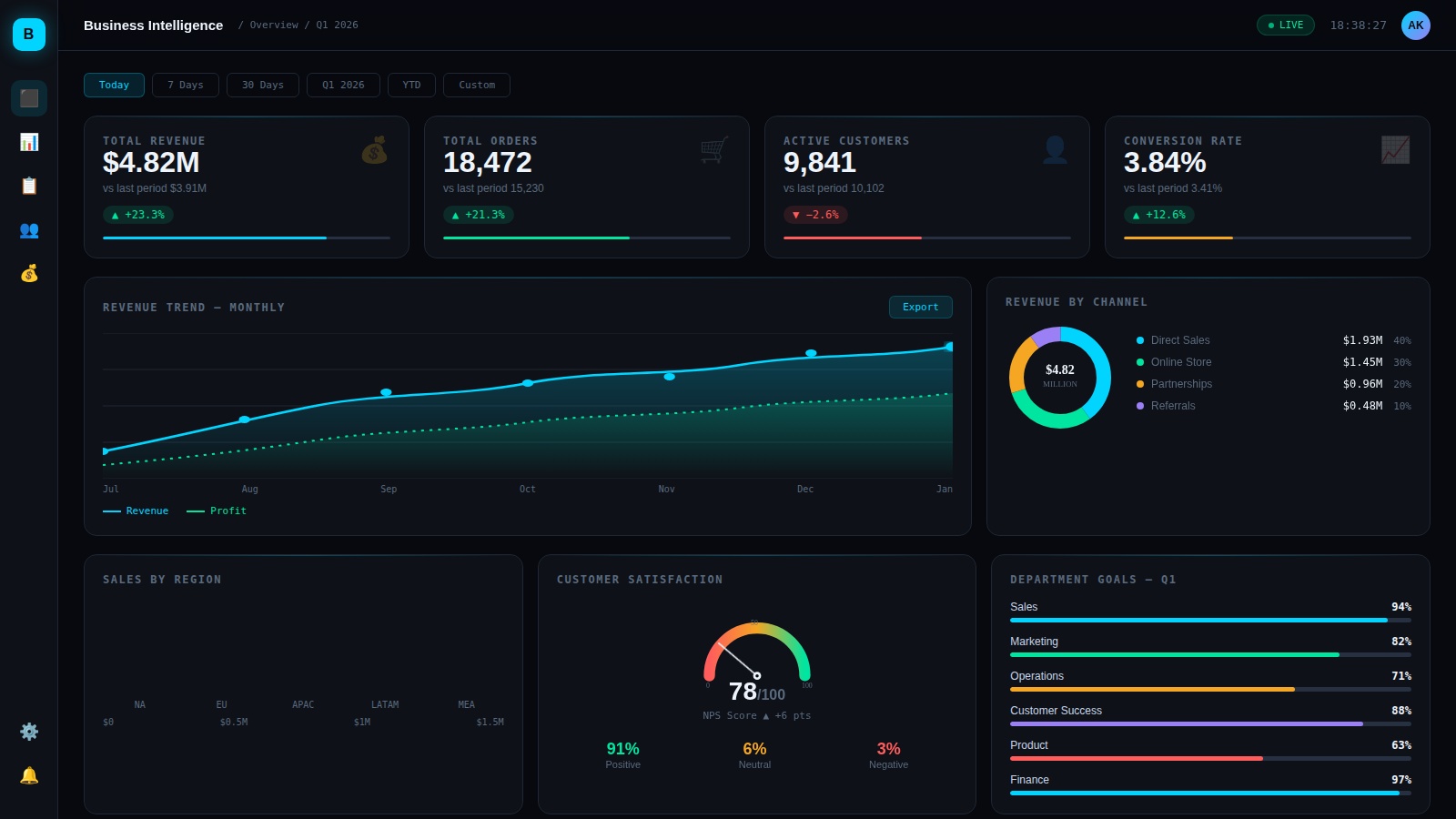Click the Sales department goal progress bar
Viewport: 1456px width, 819px height.
click(1210, 620)
